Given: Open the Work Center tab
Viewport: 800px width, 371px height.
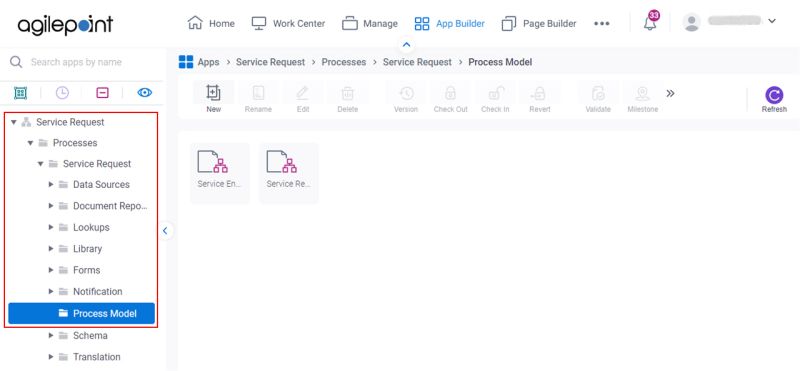Looking at the screenshot, I should pyautogui.click(x=288, y=23).
